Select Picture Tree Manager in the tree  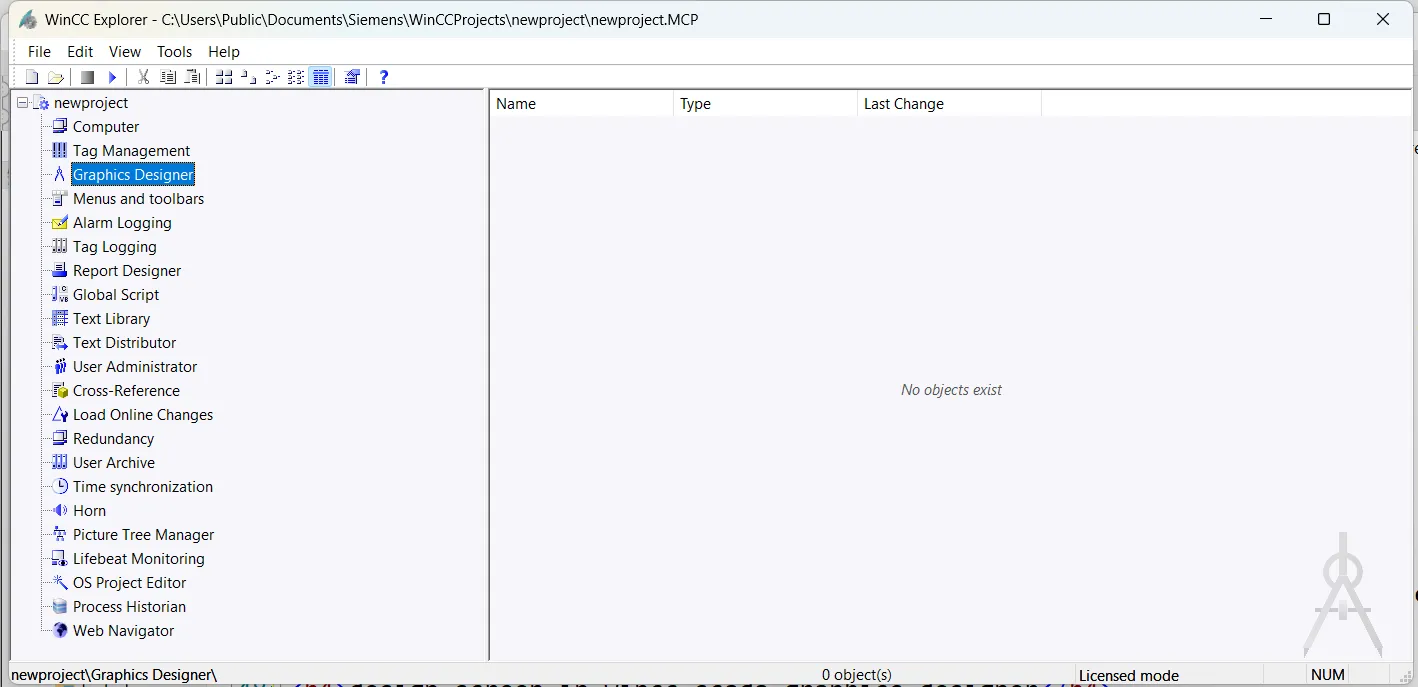[143, 534]
